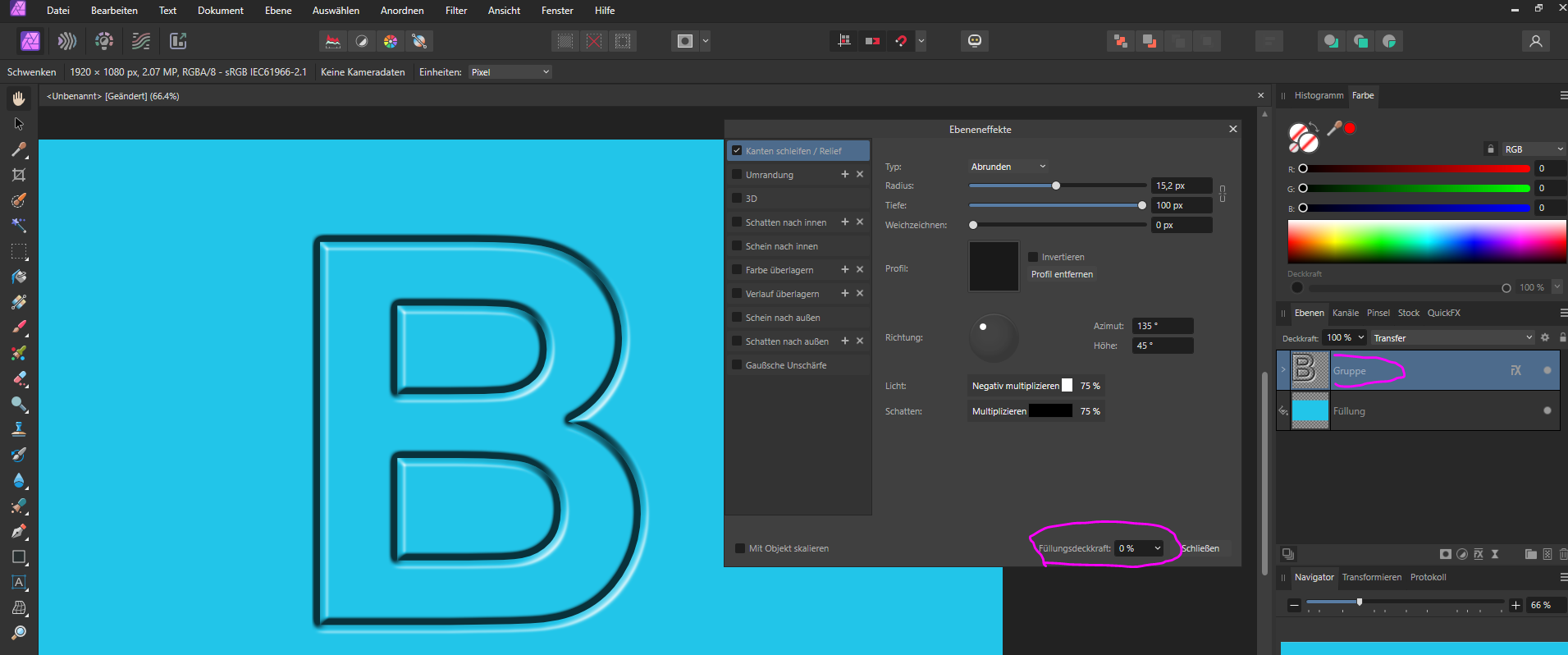1568x655 pixels.
Task: Click the Navigator zoom-out minus button
Action: click(x=1294, y=605)
